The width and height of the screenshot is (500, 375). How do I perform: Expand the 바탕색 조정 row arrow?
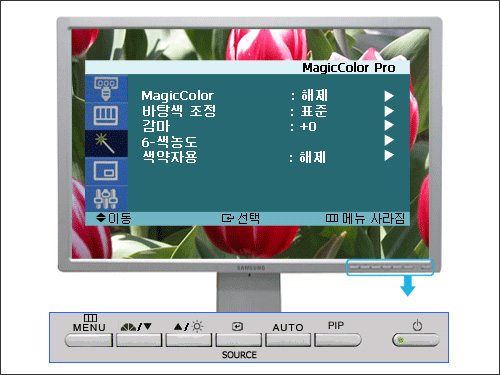389,111
